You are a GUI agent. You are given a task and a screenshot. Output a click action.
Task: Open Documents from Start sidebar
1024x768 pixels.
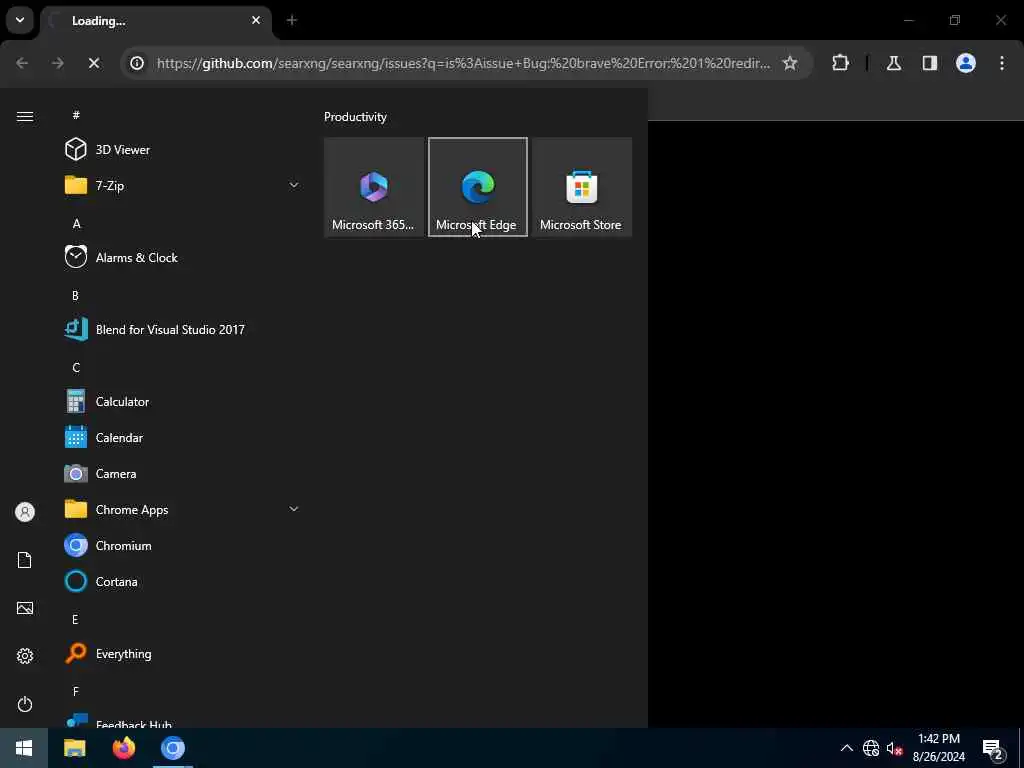click(x=25, y=560)
